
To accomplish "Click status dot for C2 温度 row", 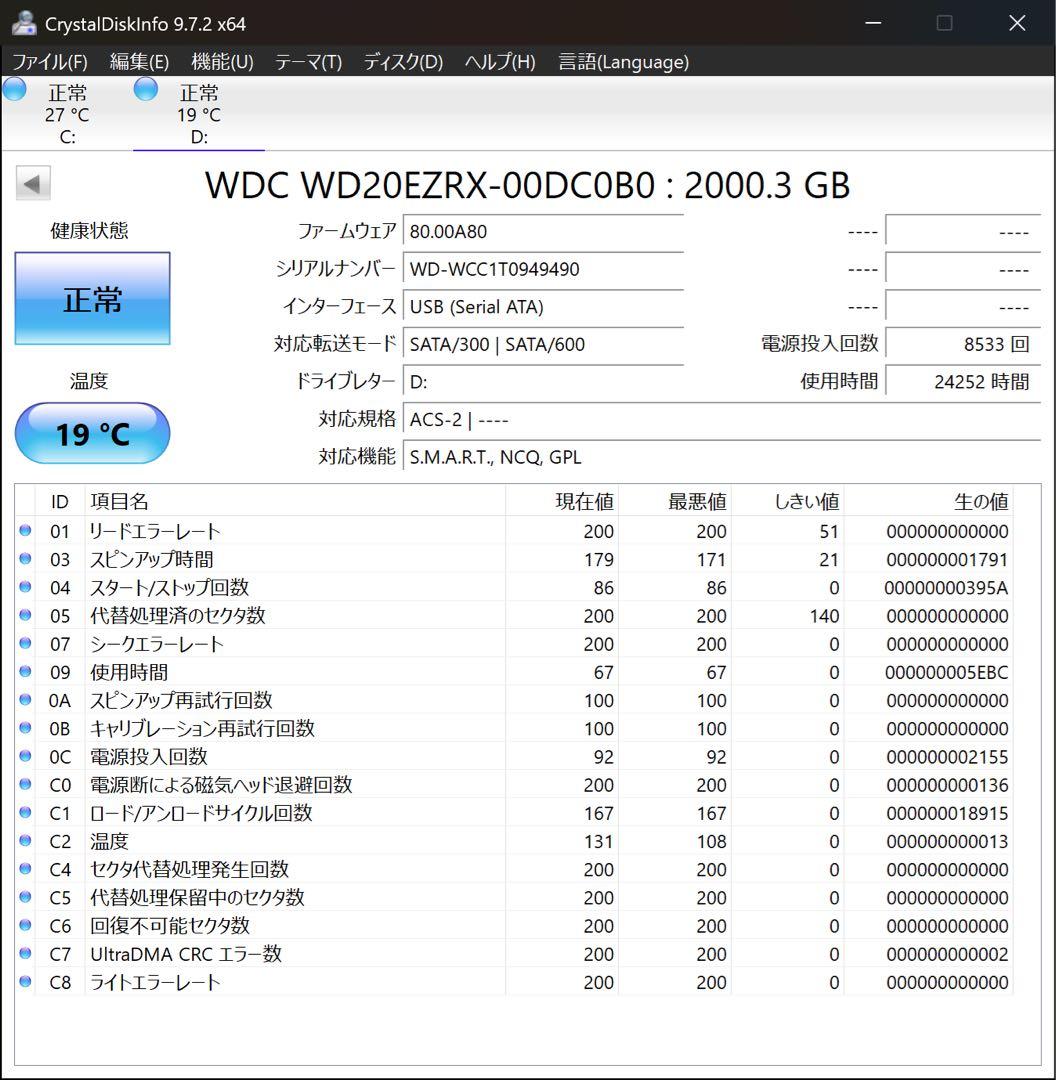I will tap(25, 841).
